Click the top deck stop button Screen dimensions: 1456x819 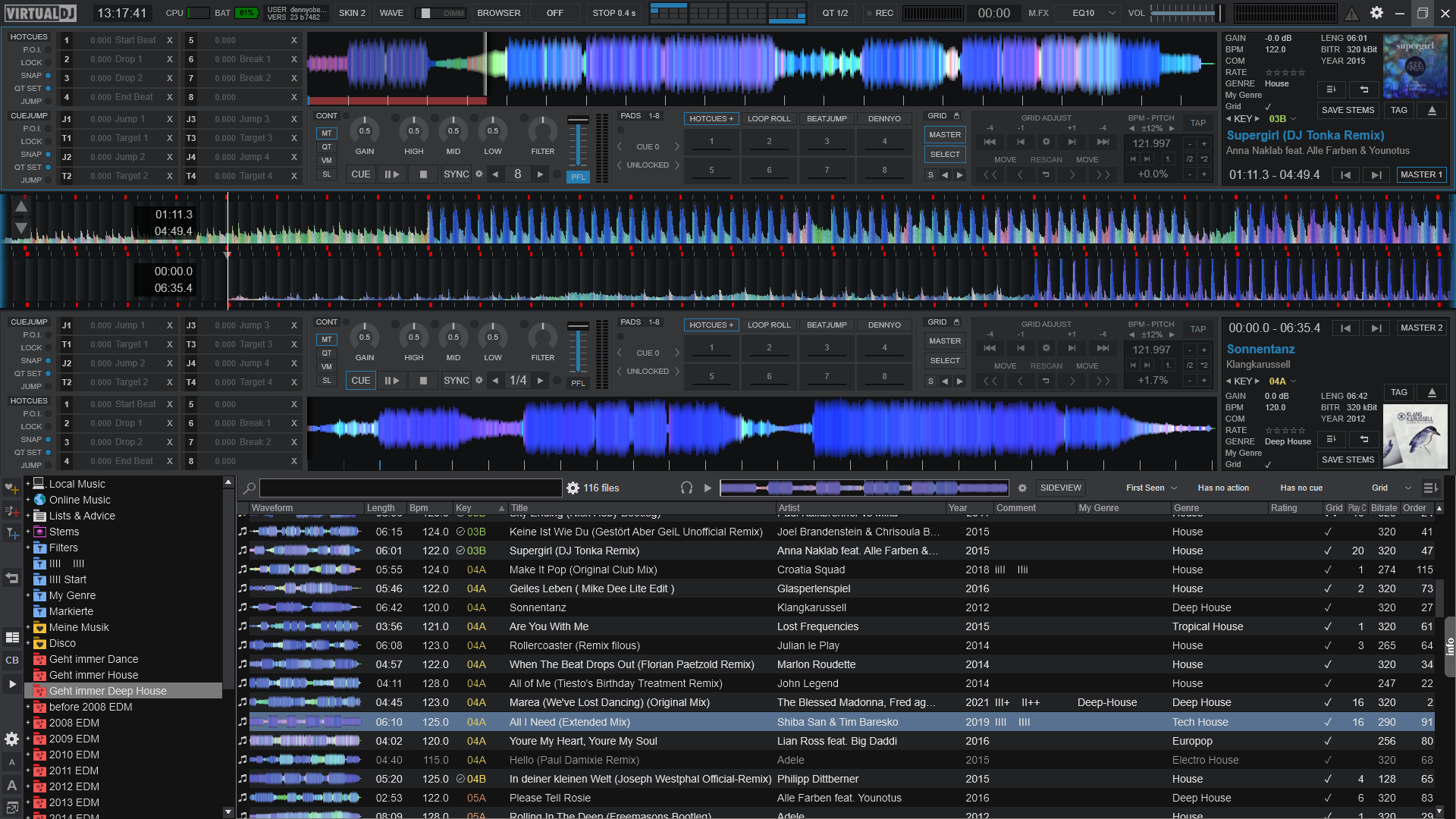point(423,174)
